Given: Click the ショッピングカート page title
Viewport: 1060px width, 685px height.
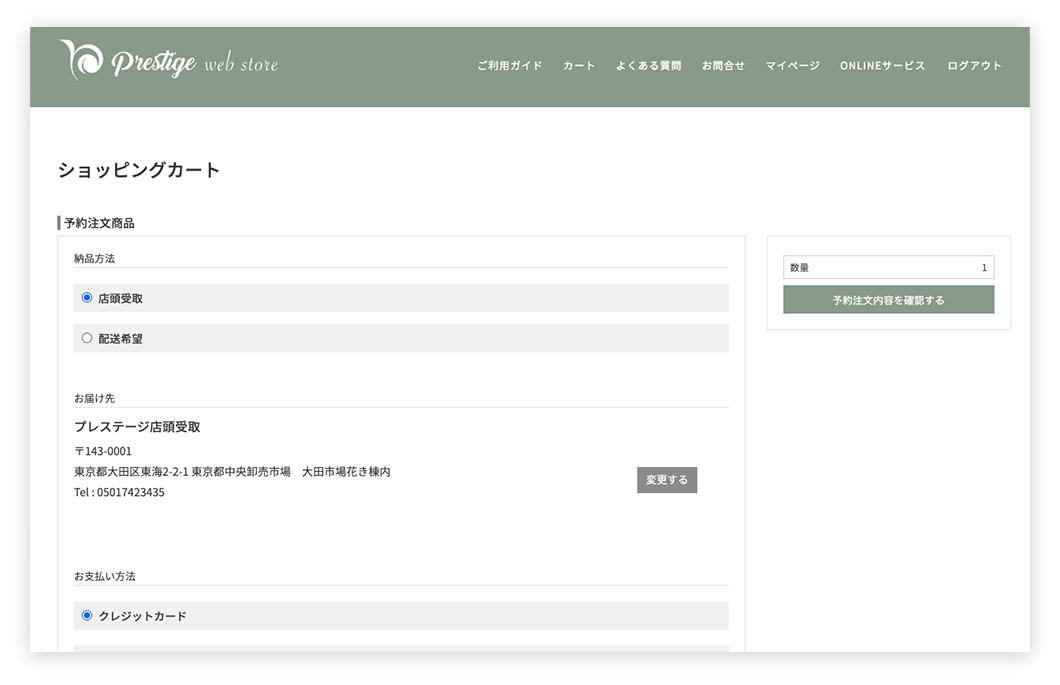Looking at the screenshot, I should coord(139,170).
